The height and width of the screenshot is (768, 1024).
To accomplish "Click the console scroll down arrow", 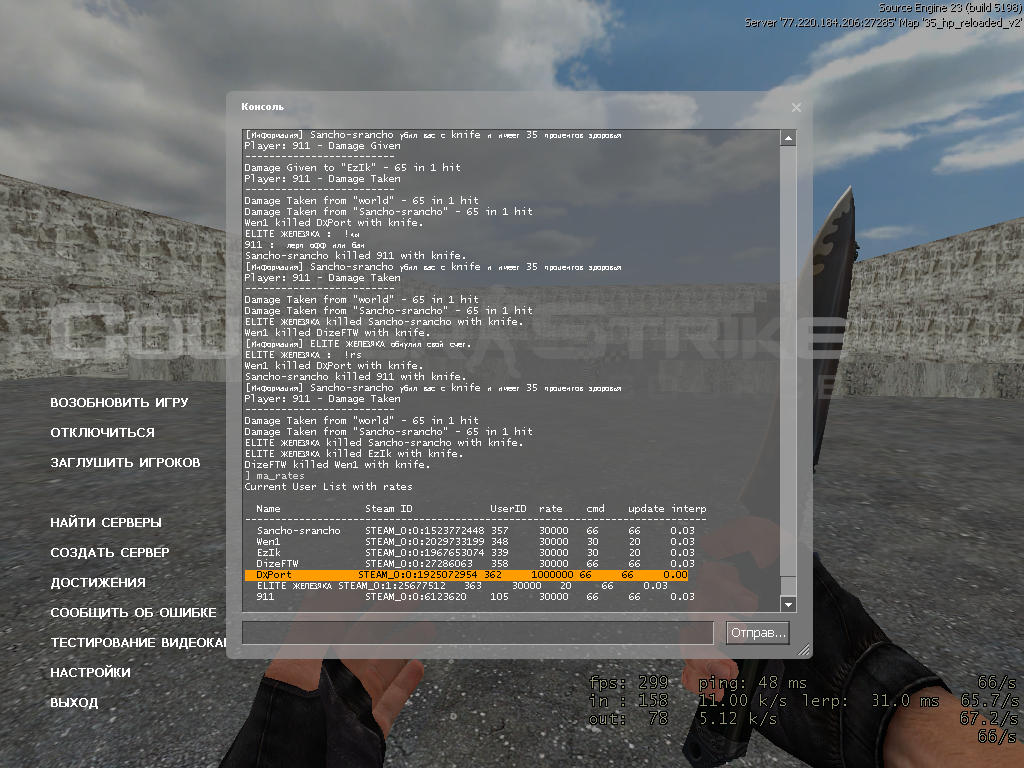I will click(788, 604).
